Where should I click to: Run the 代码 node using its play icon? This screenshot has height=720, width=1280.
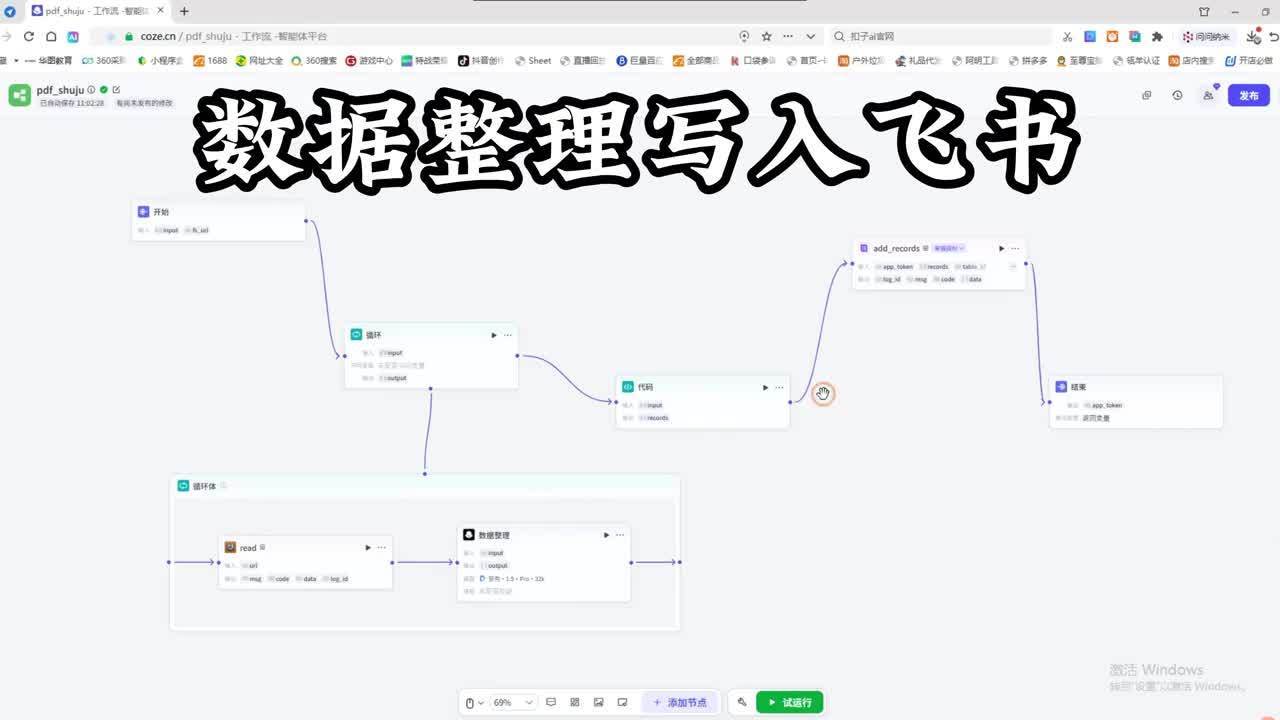pos(765,387)
